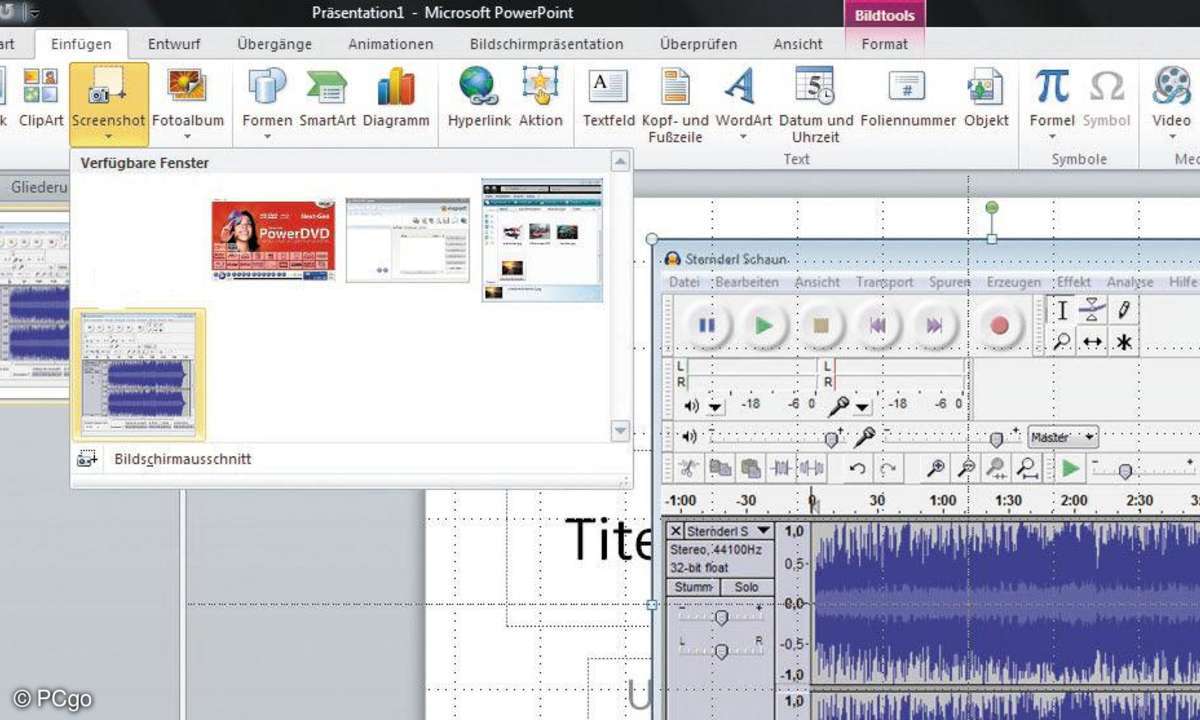This screenshot has height=720, width=1200.
Task: Click the Pause button in Audacity
Action: click(707, 325)
